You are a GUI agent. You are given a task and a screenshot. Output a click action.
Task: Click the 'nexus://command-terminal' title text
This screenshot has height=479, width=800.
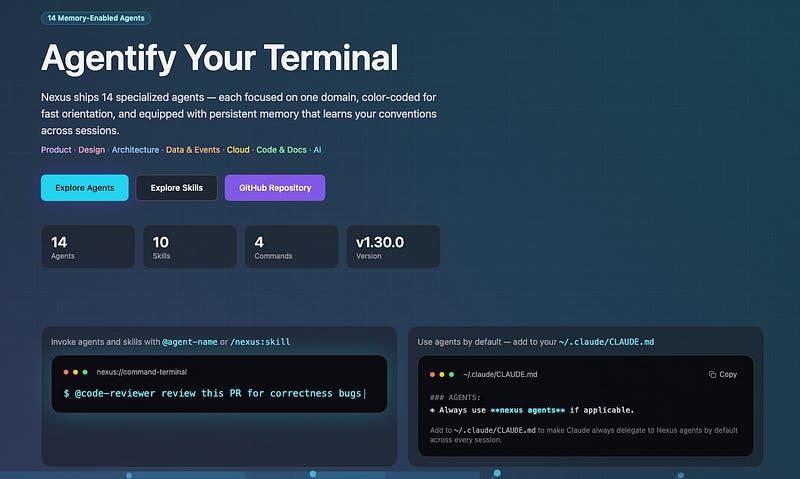(x=142, y=372)
